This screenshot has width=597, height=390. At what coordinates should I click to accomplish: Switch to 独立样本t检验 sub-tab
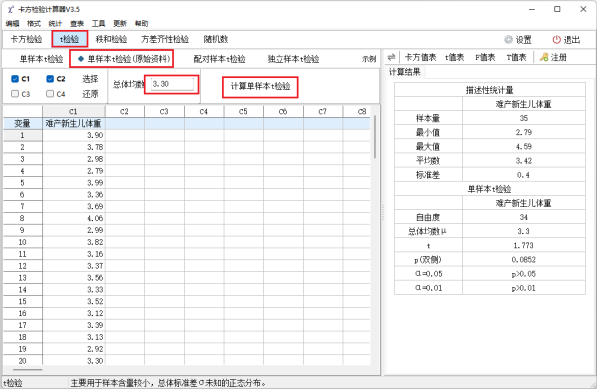[x=293, y=59]
